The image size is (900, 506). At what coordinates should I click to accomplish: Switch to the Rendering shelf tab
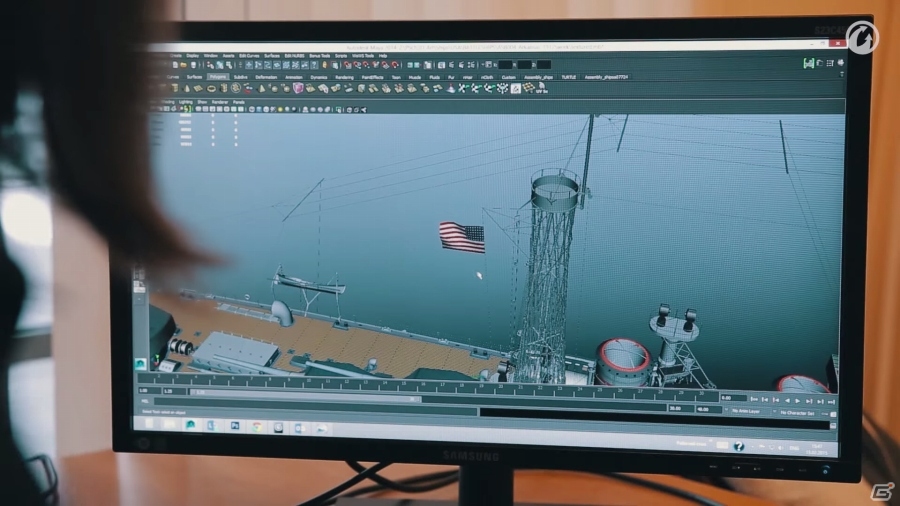344,77
